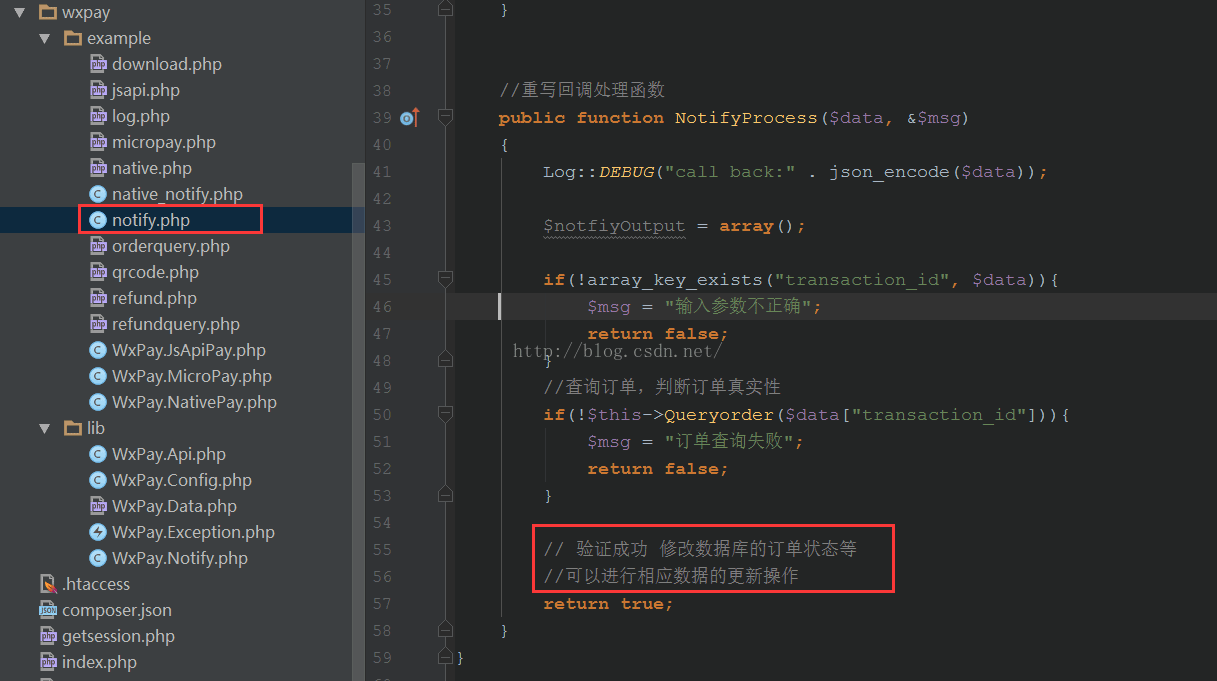Click line number 57 in the gutter
1217x681 pixels.
[381, 604]
